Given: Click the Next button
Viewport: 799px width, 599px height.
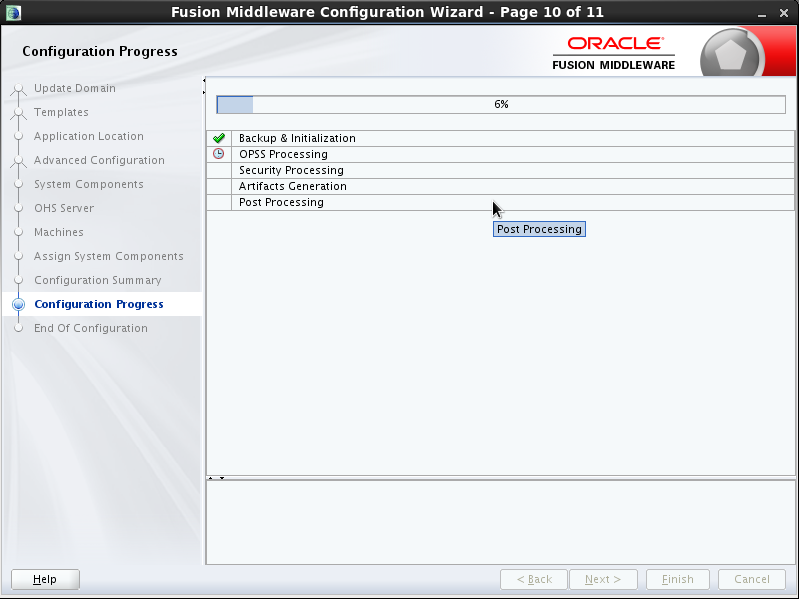Looking at the screenshot, I should (603, 579).
